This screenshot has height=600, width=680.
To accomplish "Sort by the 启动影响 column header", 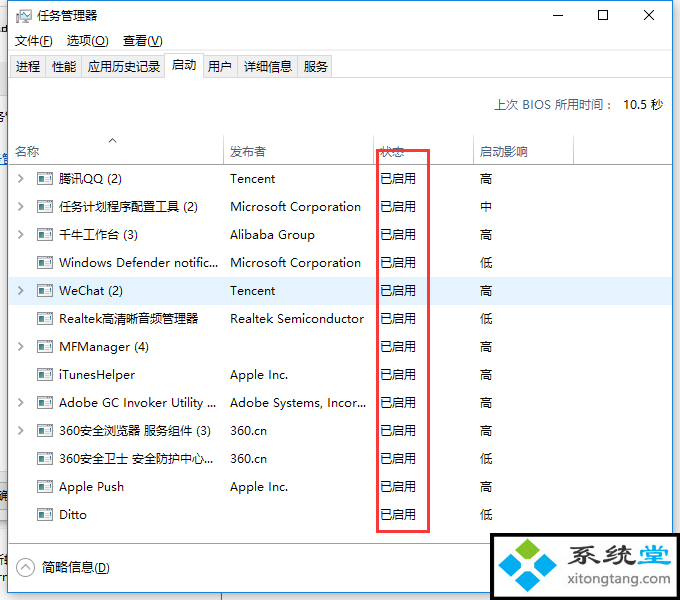I will coord(523,150).
